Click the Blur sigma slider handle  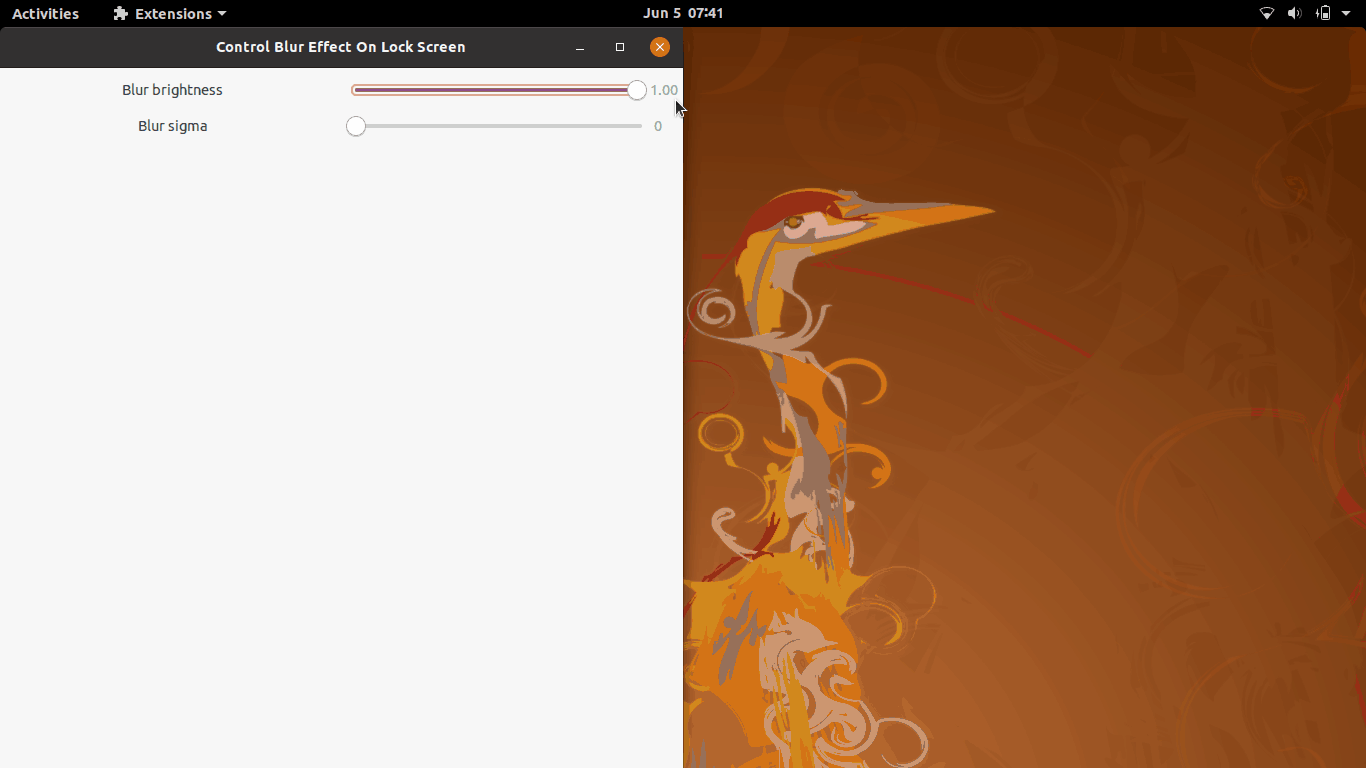356,126
